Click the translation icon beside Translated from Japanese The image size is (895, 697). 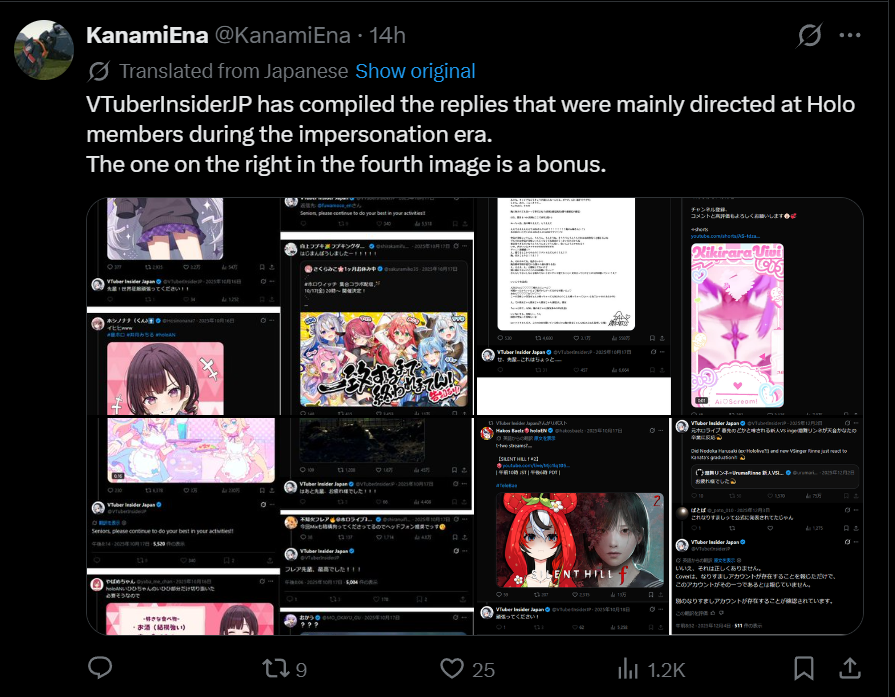point(99,71)
